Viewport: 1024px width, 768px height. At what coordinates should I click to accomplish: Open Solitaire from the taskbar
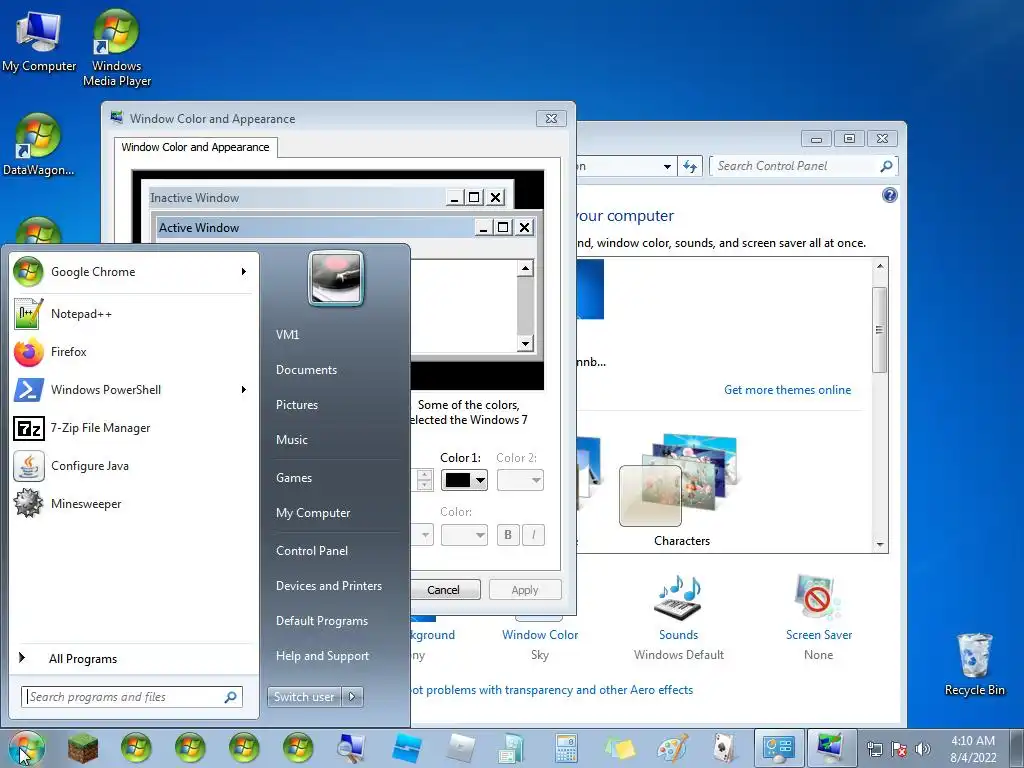tap(724, 748)
